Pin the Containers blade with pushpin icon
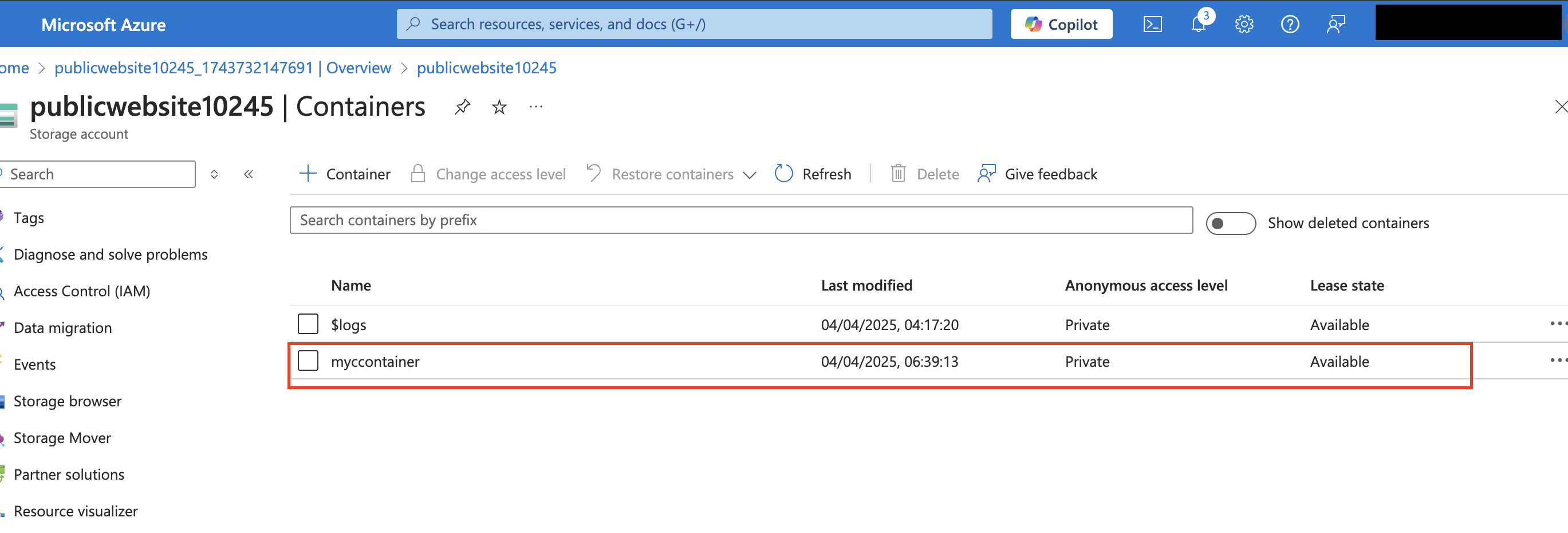 [x=462, y=107]
